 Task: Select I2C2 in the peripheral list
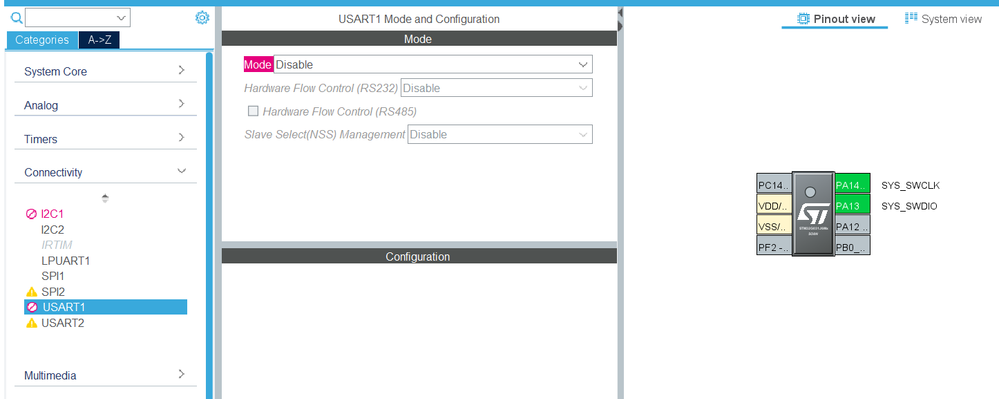(x=52, y=229)
